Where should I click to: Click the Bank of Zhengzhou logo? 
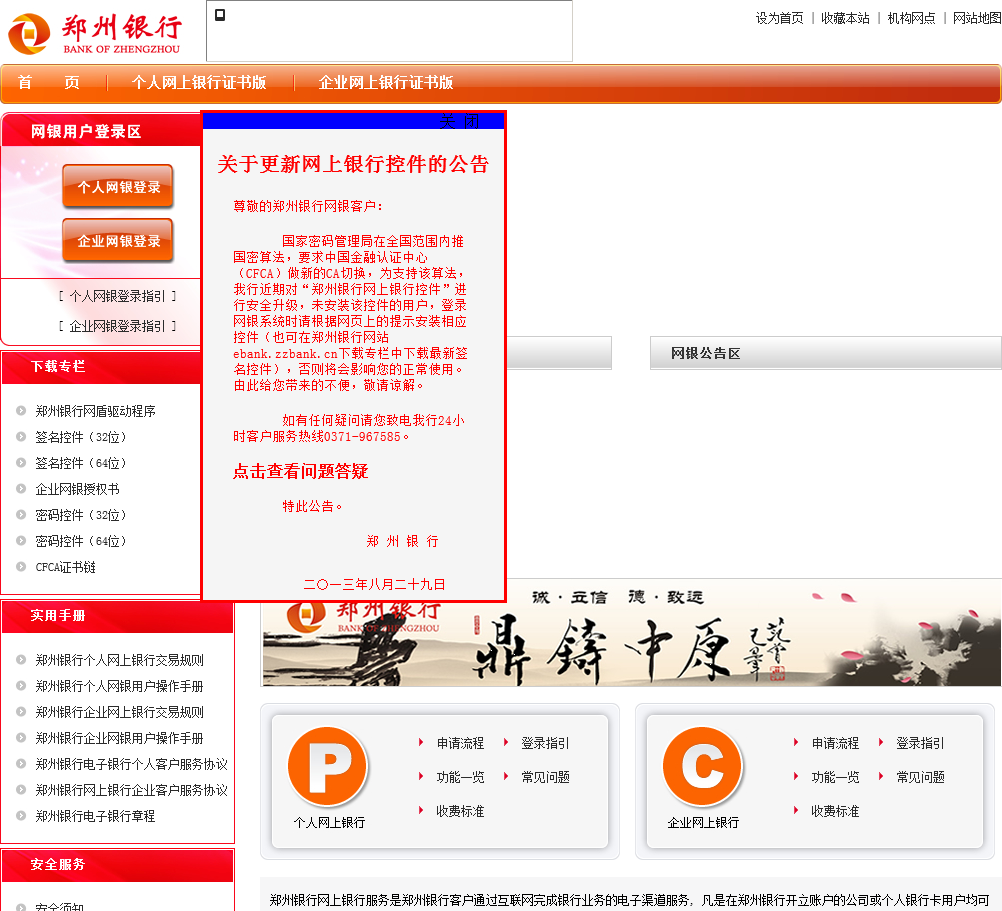click(x=95, y=33)
